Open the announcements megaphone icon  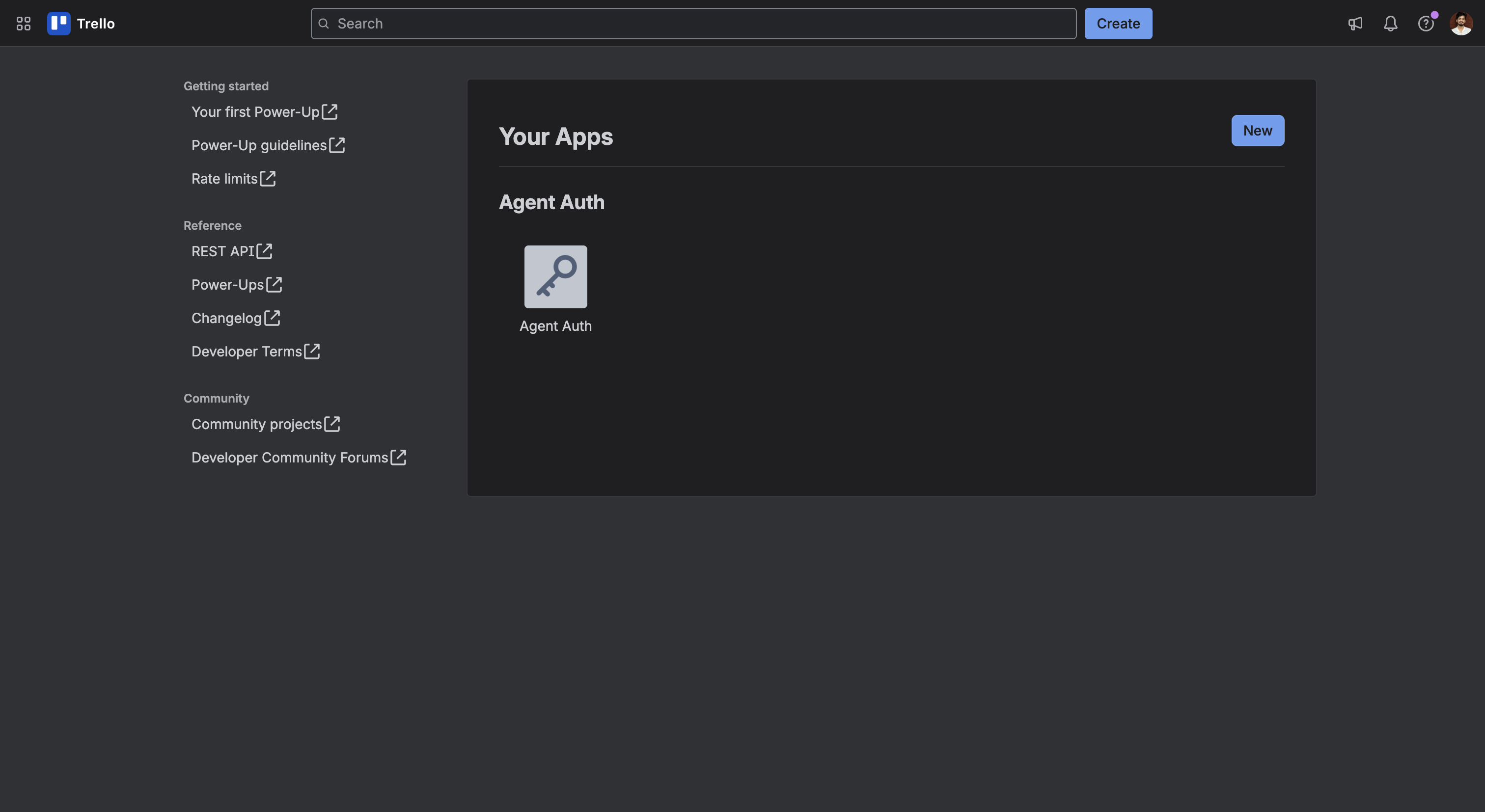point(1355,24)
